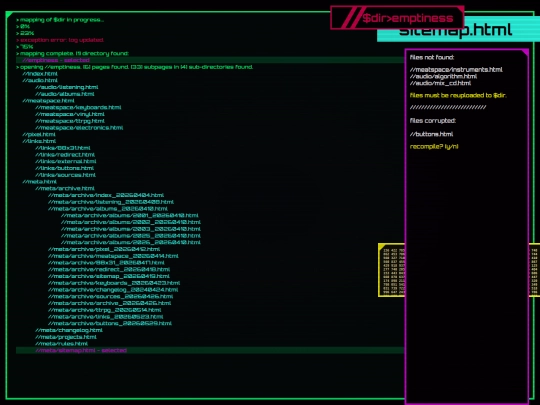Open archived archive_ page link

[x=110, y=303]
